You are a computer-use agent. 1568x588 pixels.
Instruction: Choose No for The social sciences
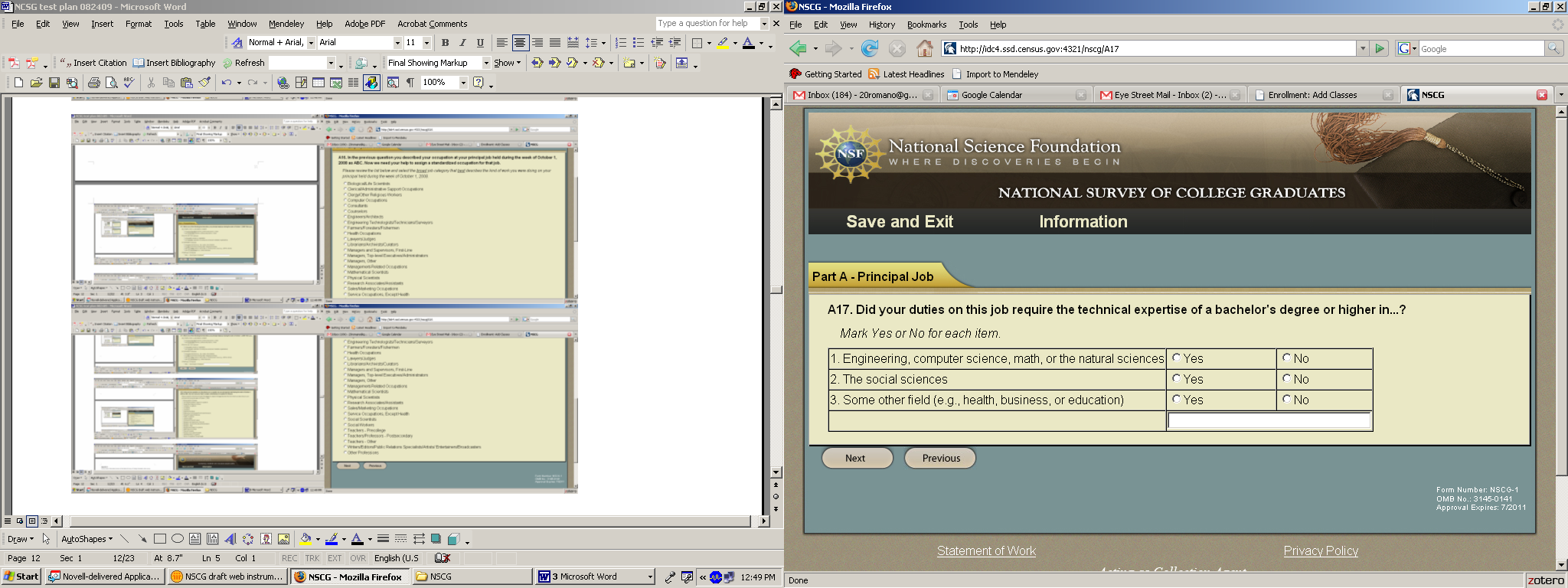pos(1287,378)
